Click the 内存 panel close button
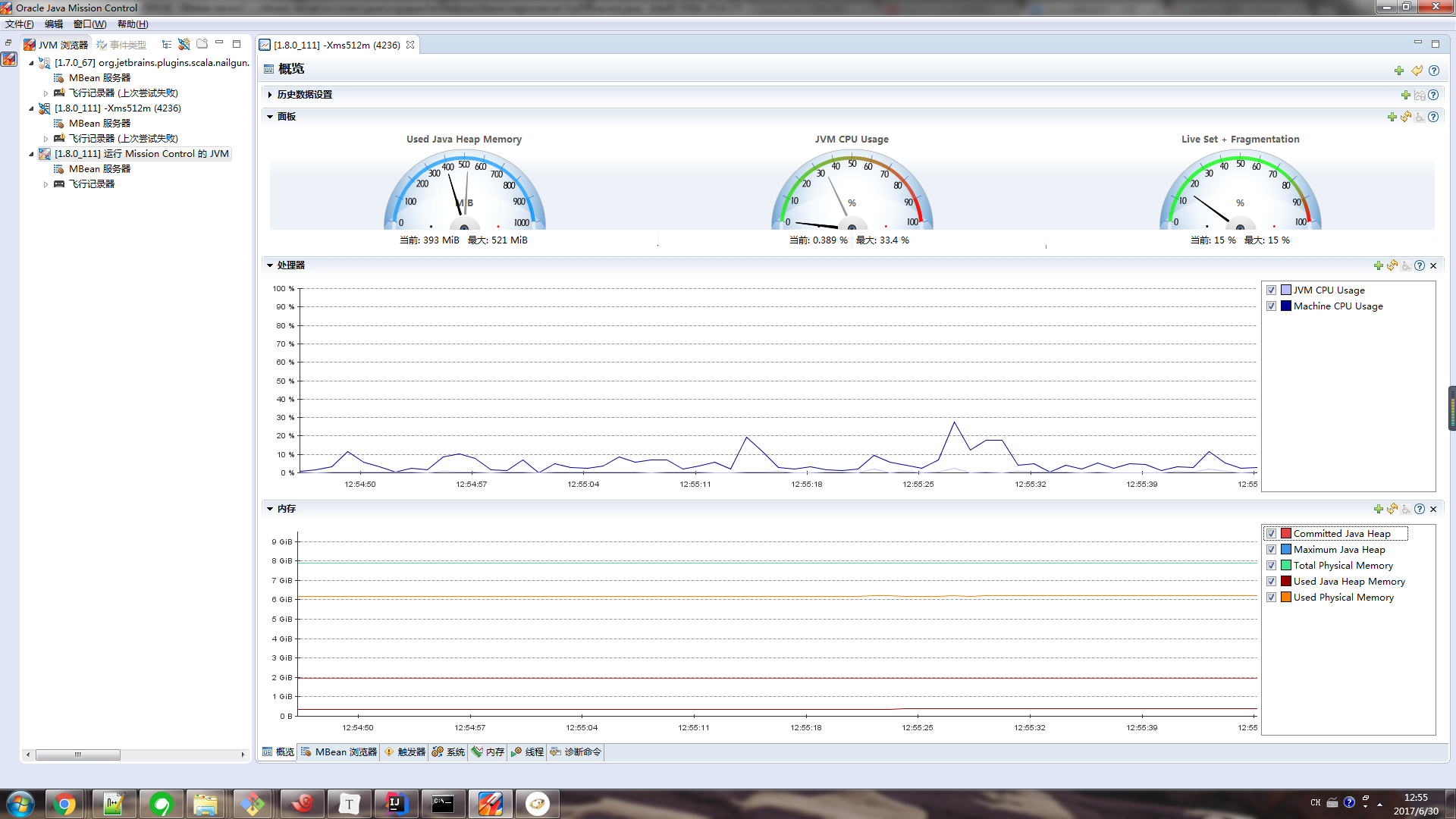Viewport: 1456px width, 819px height. pyautogui.click(x=1433, y=509)
